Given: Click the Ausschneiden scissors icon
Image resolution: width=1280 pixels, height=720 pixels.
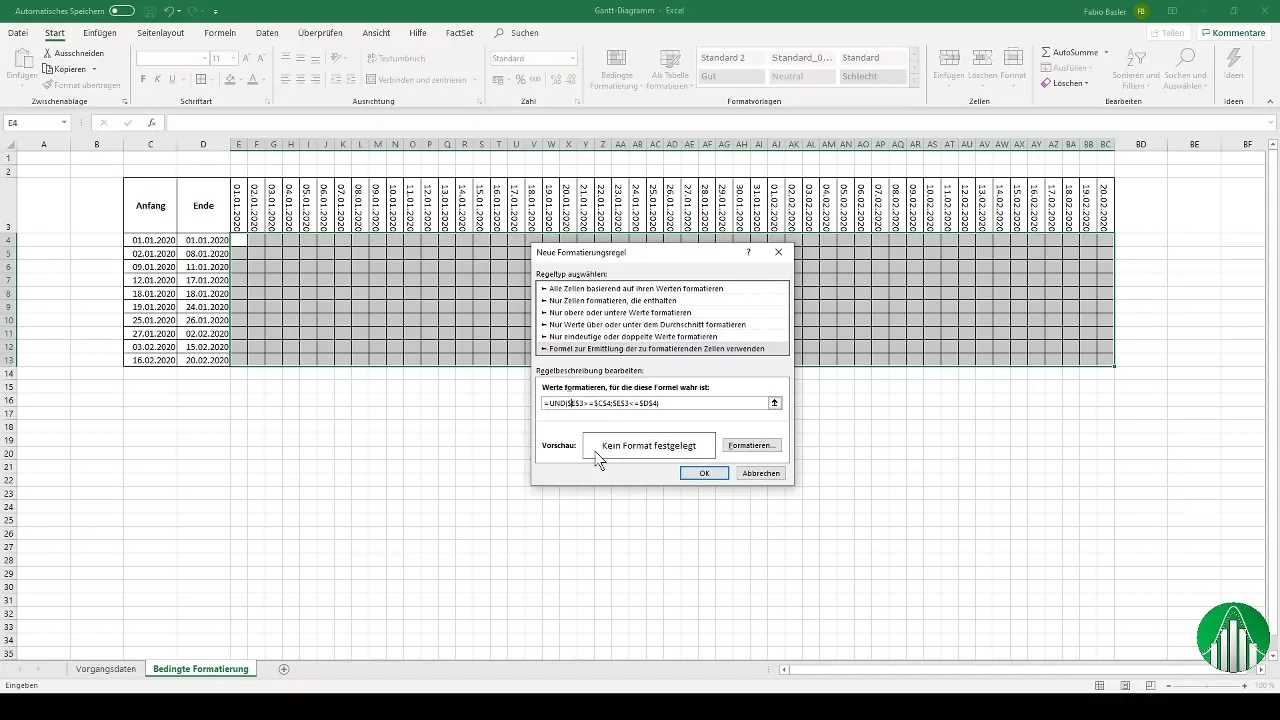Looking at the screenshot, I should tap(48, 53).
